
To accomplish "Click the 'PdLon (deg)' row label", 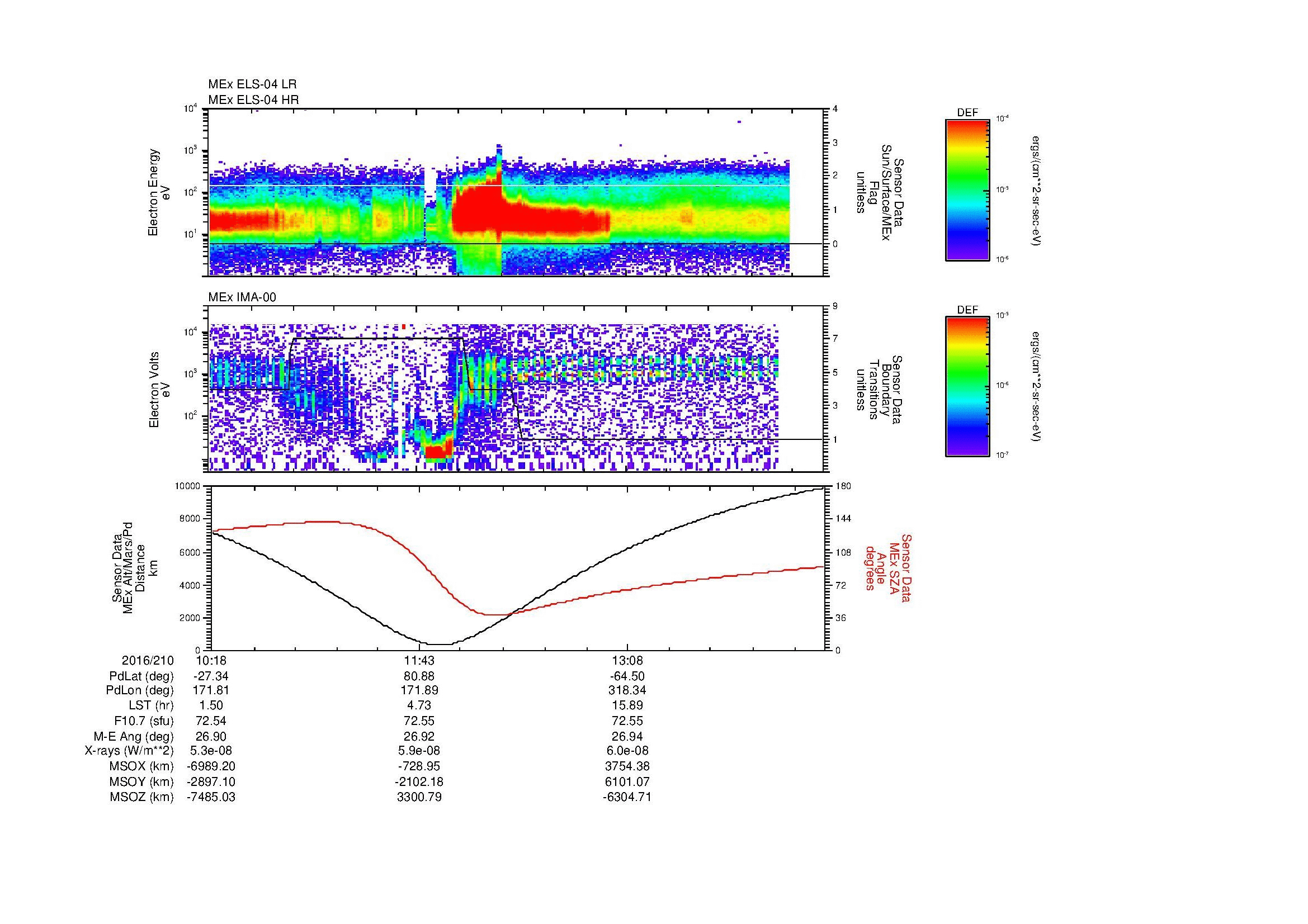I will pos(140,690).
